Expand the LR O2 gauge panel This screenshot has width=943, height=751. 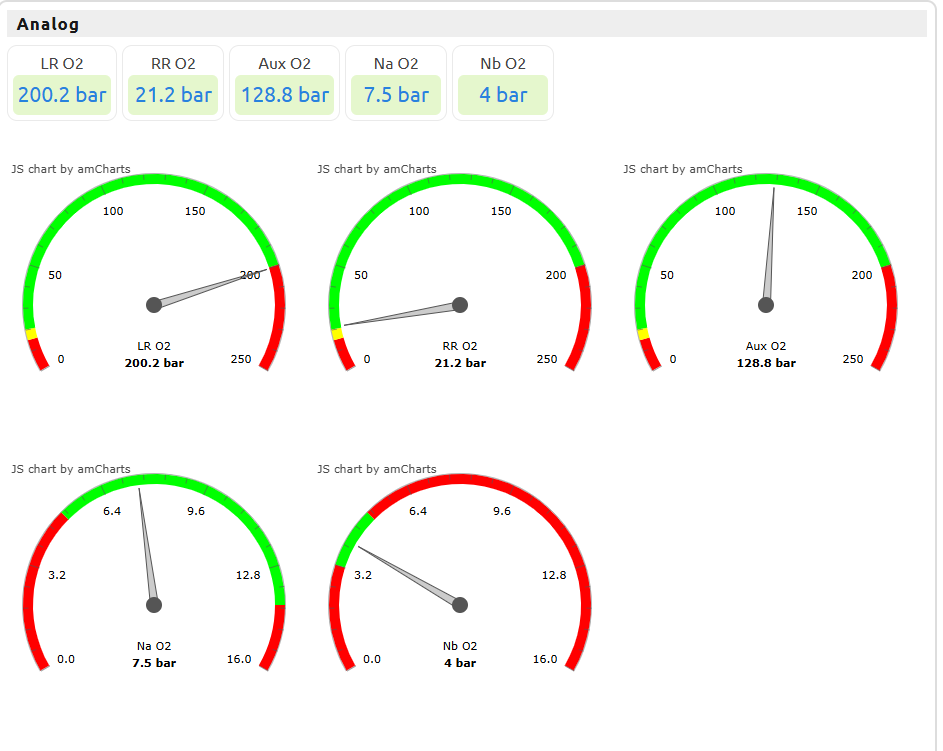click(153, 270)
